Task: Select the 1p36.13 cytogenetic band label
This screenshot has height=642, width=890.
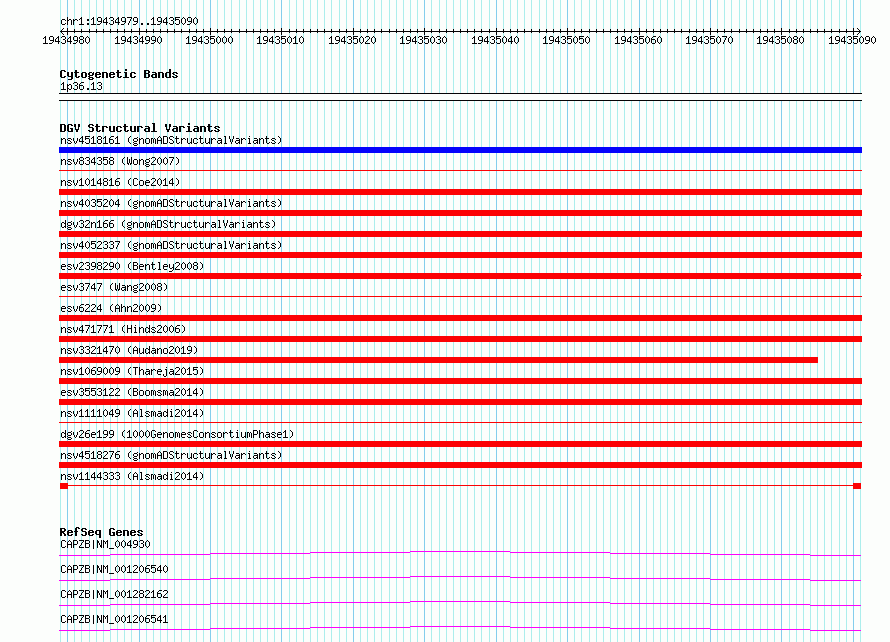Action: pos(81,87)
